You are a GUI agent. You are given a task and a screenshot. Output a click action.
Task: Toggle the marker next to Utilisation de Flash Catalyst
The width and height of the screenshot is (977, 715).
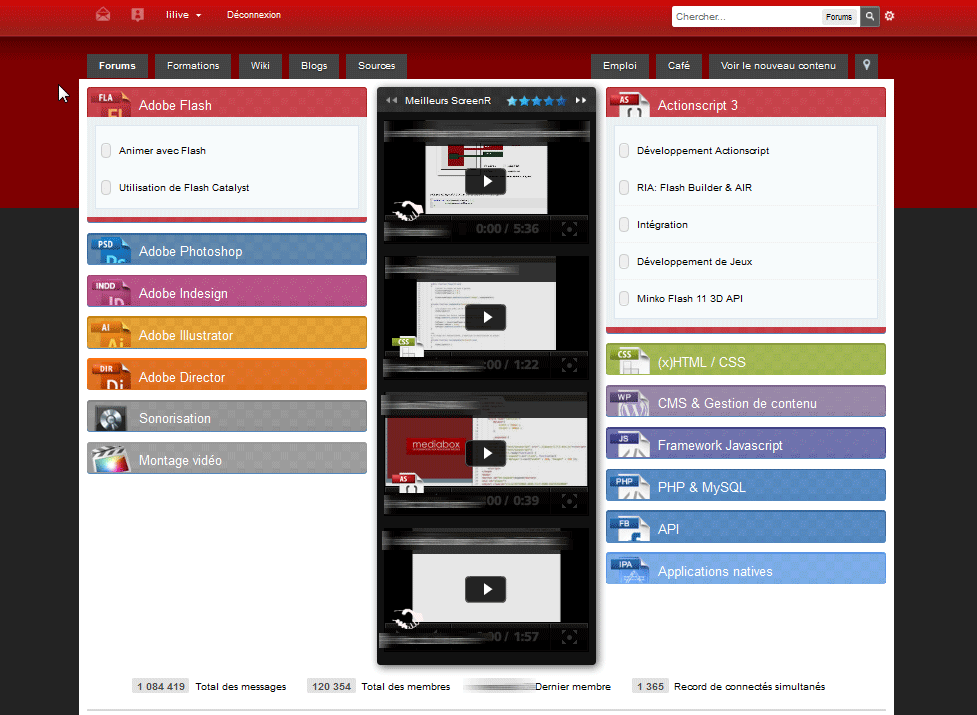point(106,187)
